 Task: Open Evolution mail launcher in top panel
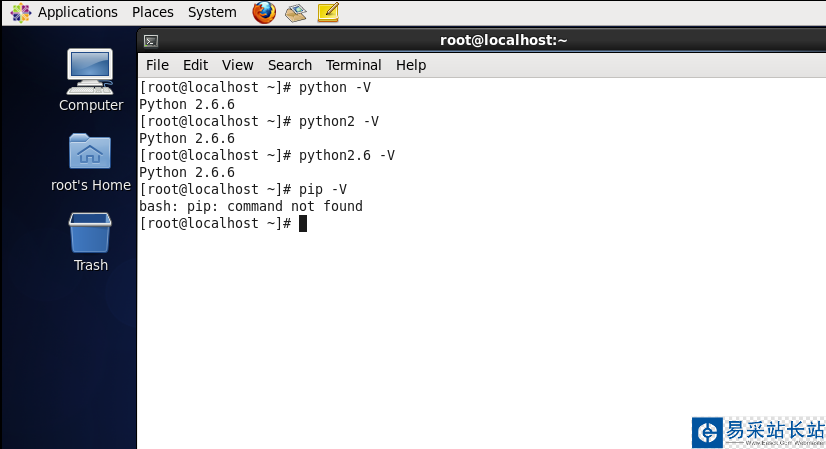tap(295, 12)
